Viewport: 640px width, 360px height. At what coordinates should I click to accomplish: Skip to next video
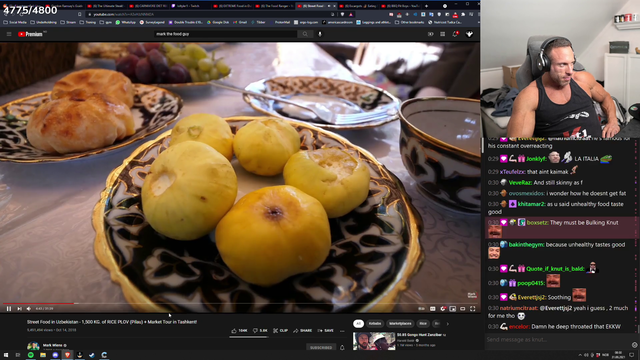point(19,309)
